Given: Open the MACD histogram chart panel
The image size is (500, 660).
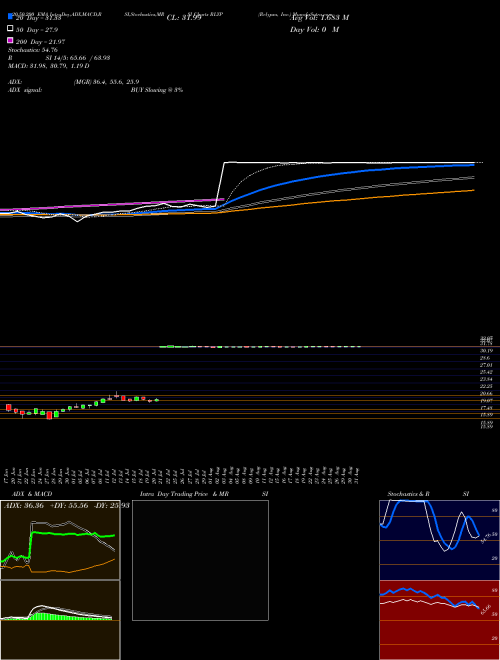Looking at the screenshot, I should point(60,620).
